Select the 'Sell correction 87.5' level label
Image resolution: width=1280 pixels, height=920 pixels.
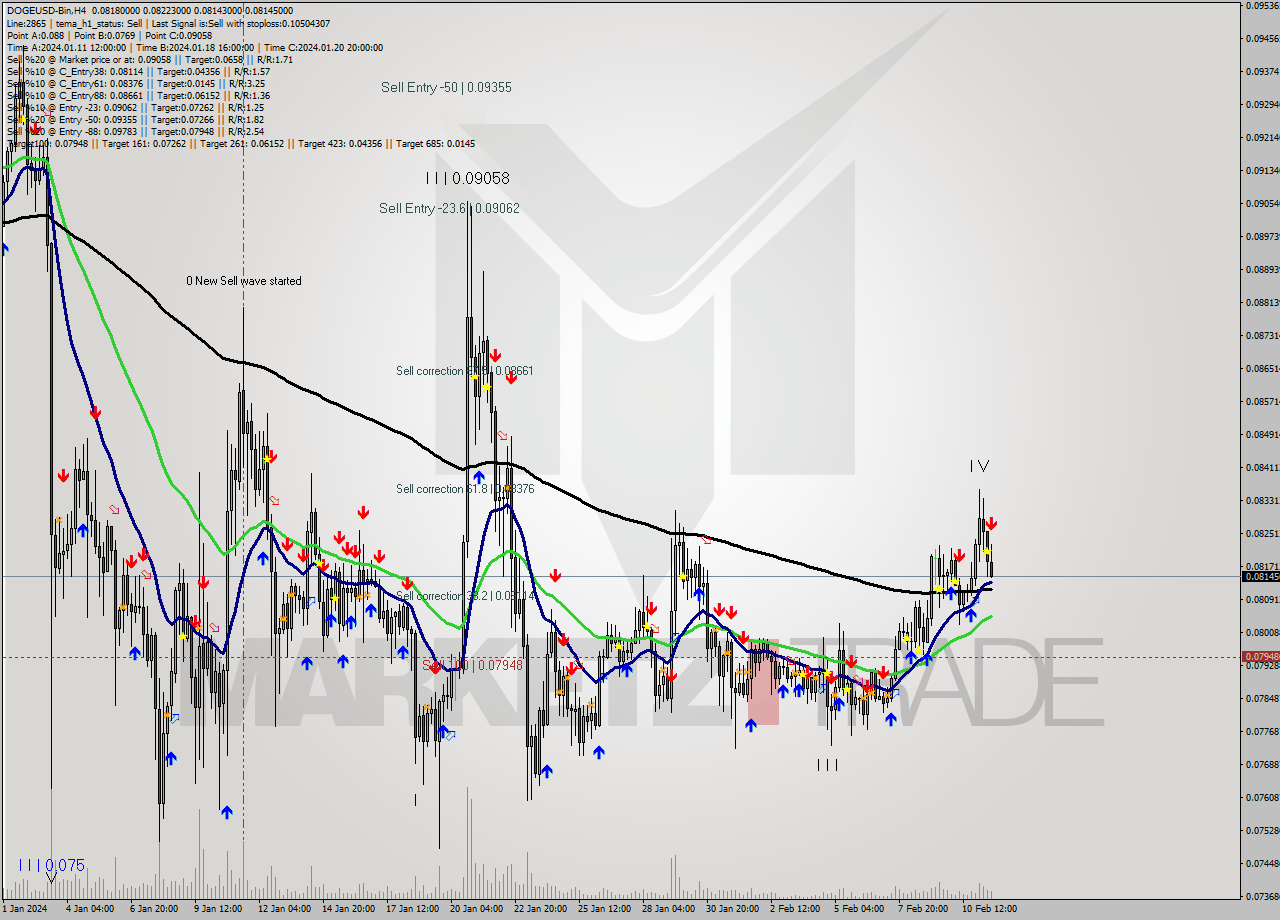(464, 371)
